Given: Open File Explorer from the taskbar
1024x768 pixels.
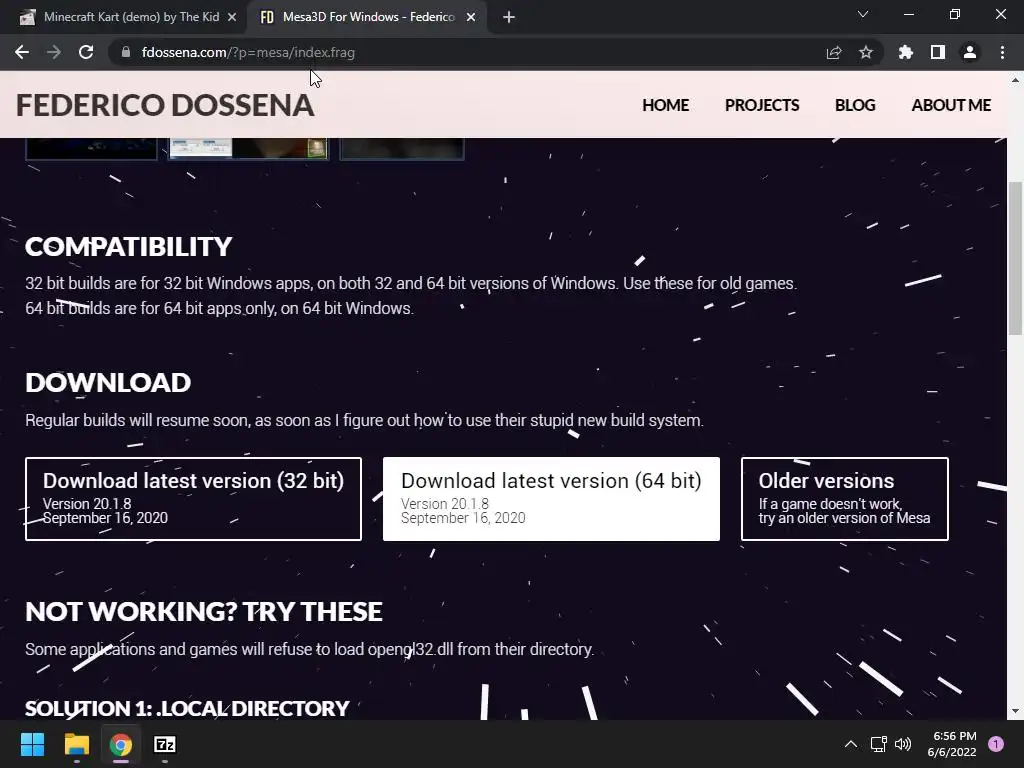Looking at the screenshot, I should point(76,744).
